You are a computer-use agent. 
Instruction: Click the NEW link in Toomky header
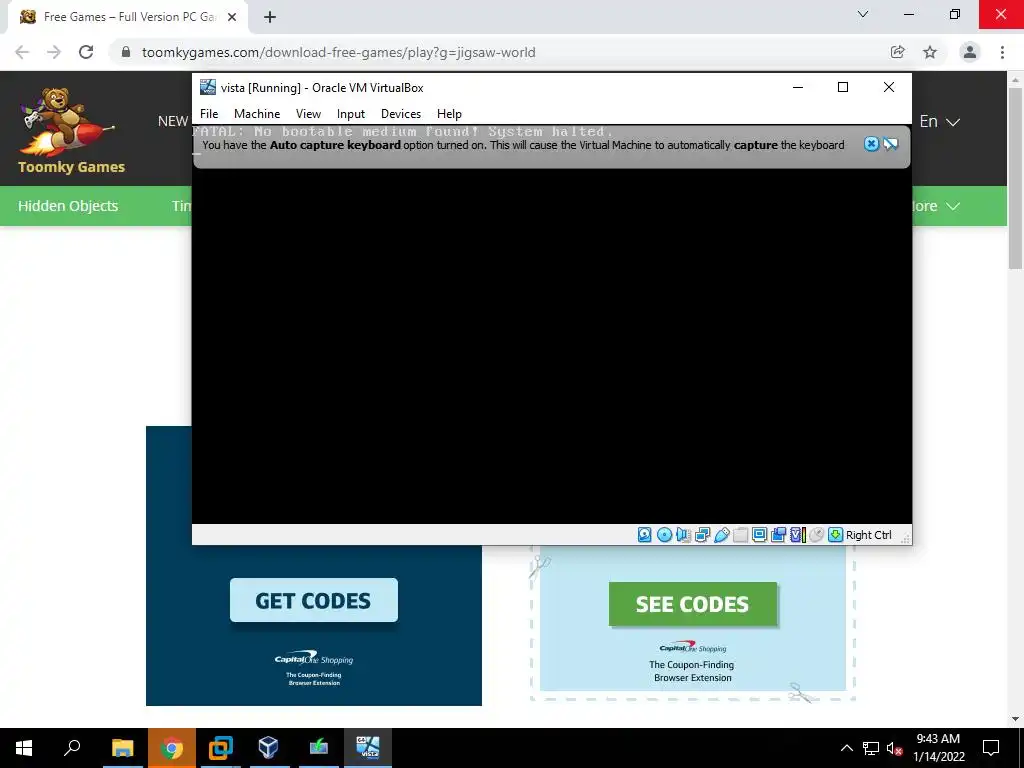click(x=173, y=121)
